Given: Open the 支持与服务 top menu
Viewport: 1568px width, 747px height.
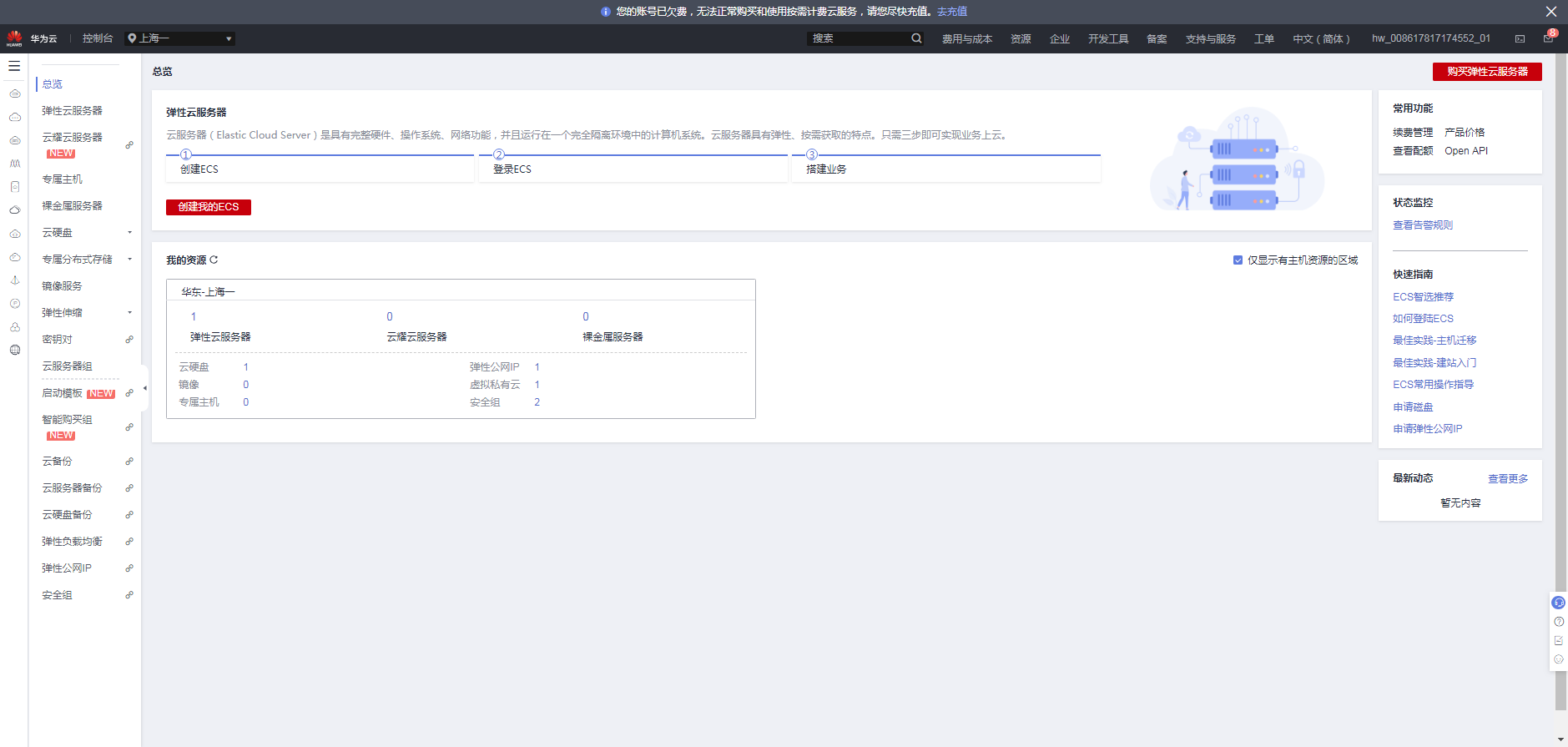Looking at the screenshot, I should [x=1211, y=39].
